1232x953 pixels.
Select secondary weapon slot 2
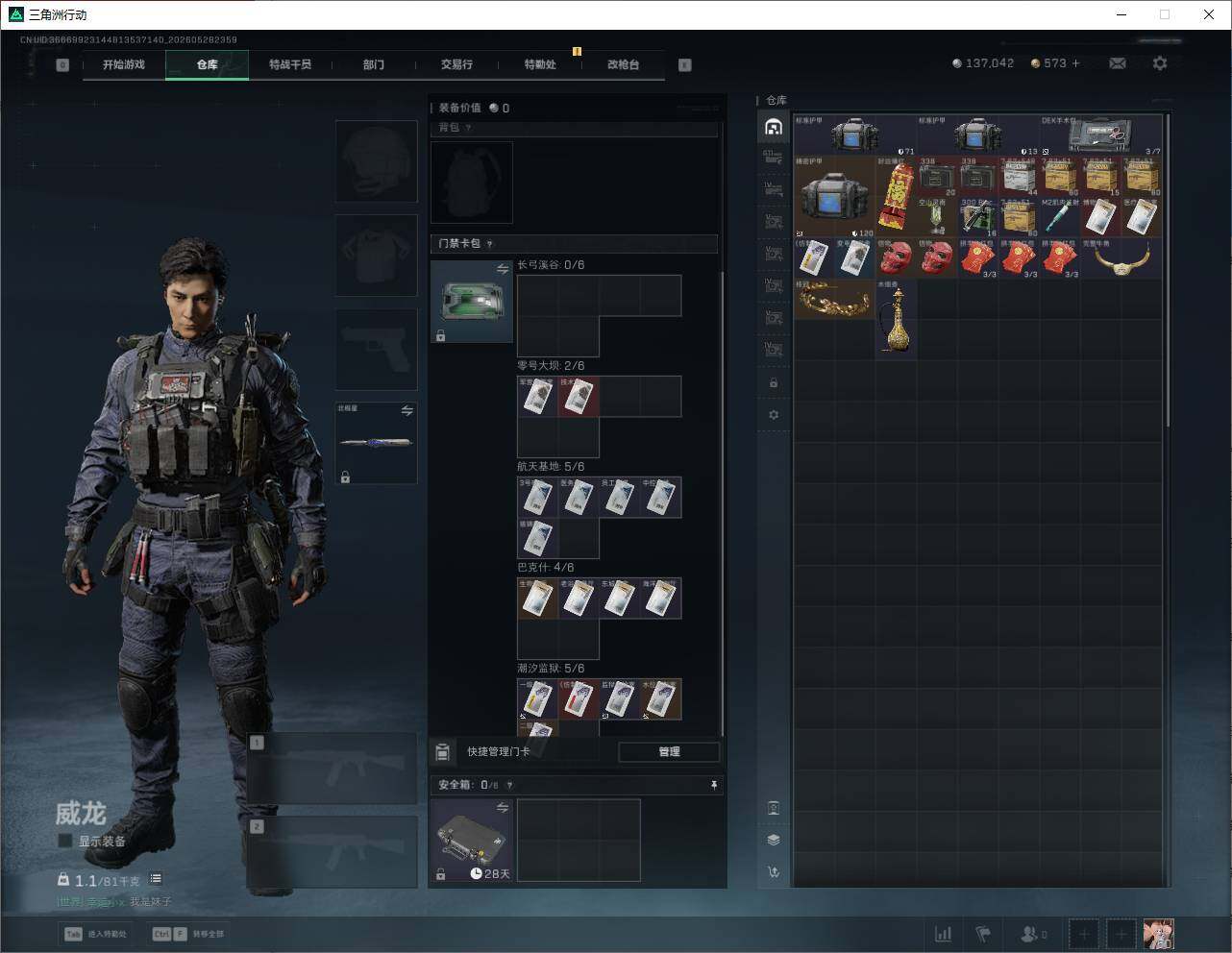click(333, 852)
